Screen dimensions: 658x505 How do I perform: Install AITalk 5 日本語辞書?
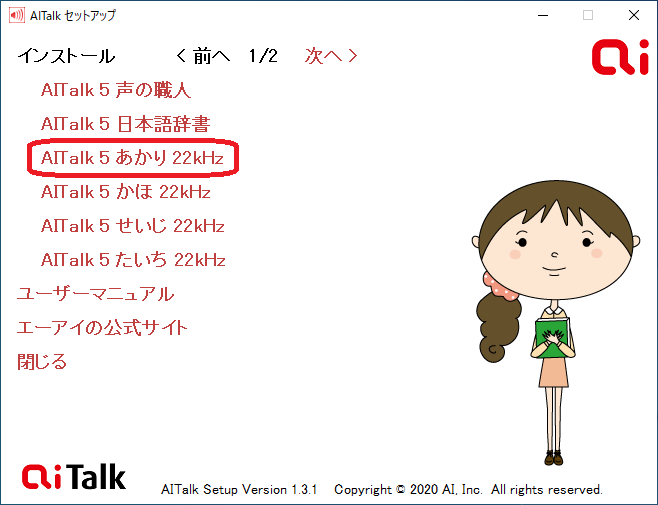125,124
